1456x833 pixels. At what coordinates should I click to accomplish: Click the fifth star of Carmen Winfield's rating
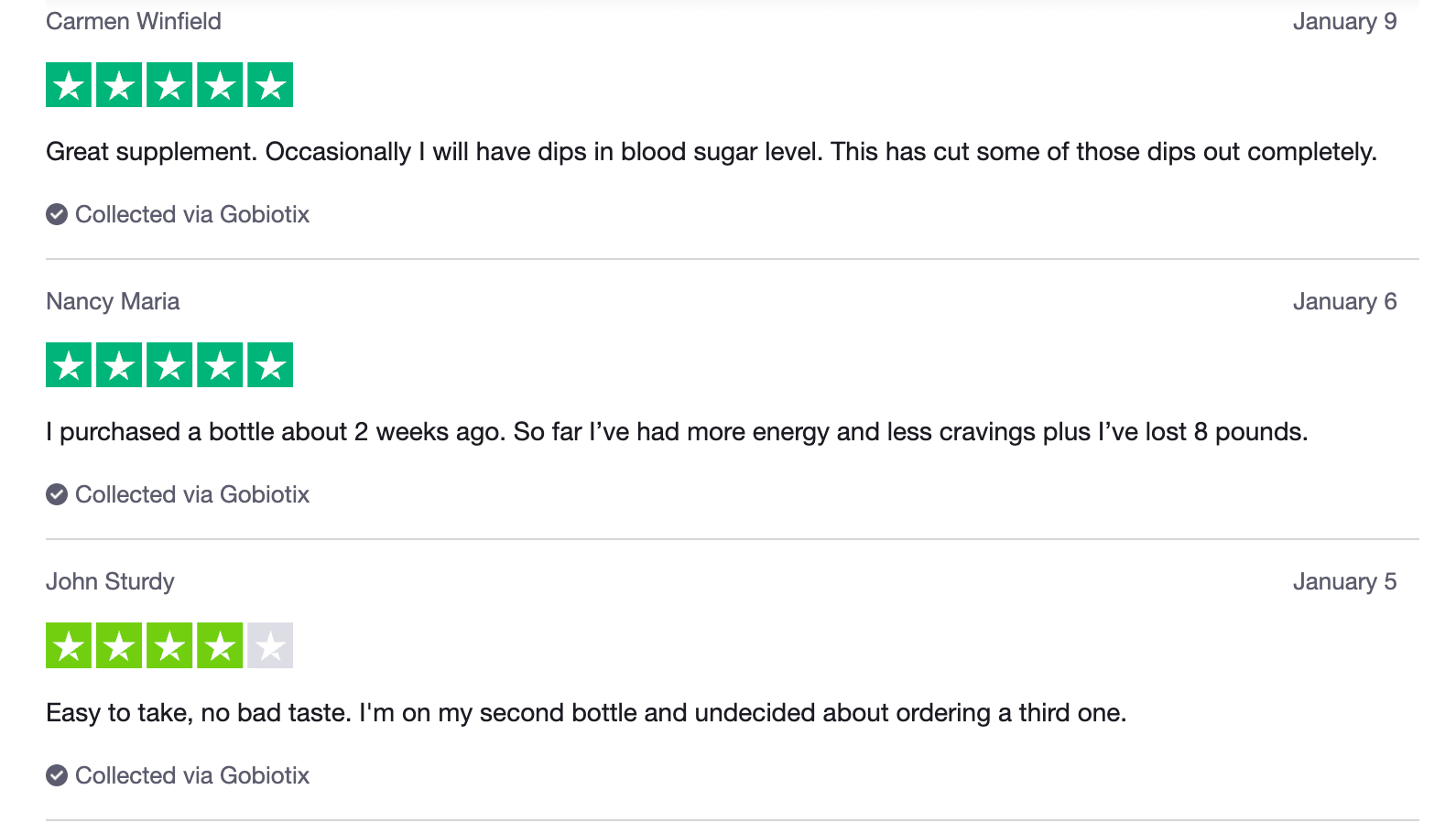point(270,85)
